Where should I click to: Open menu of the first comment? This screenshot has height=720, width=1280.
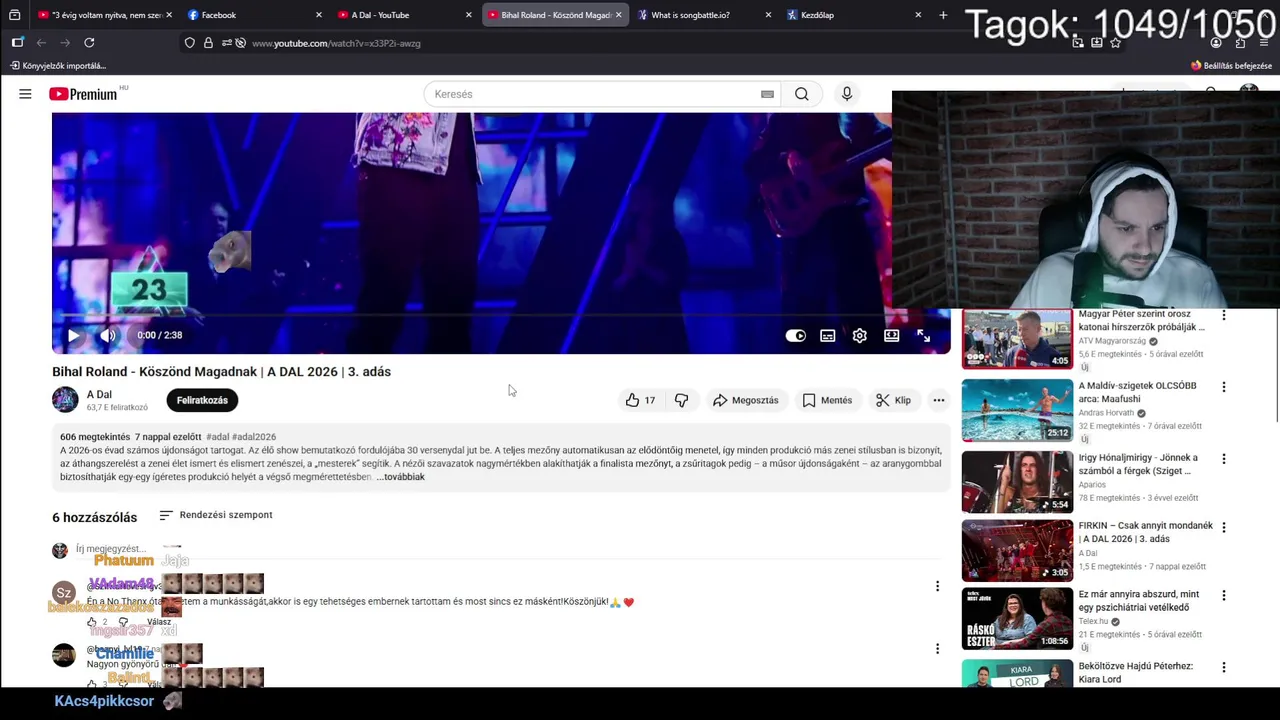[x=937, y=586]
